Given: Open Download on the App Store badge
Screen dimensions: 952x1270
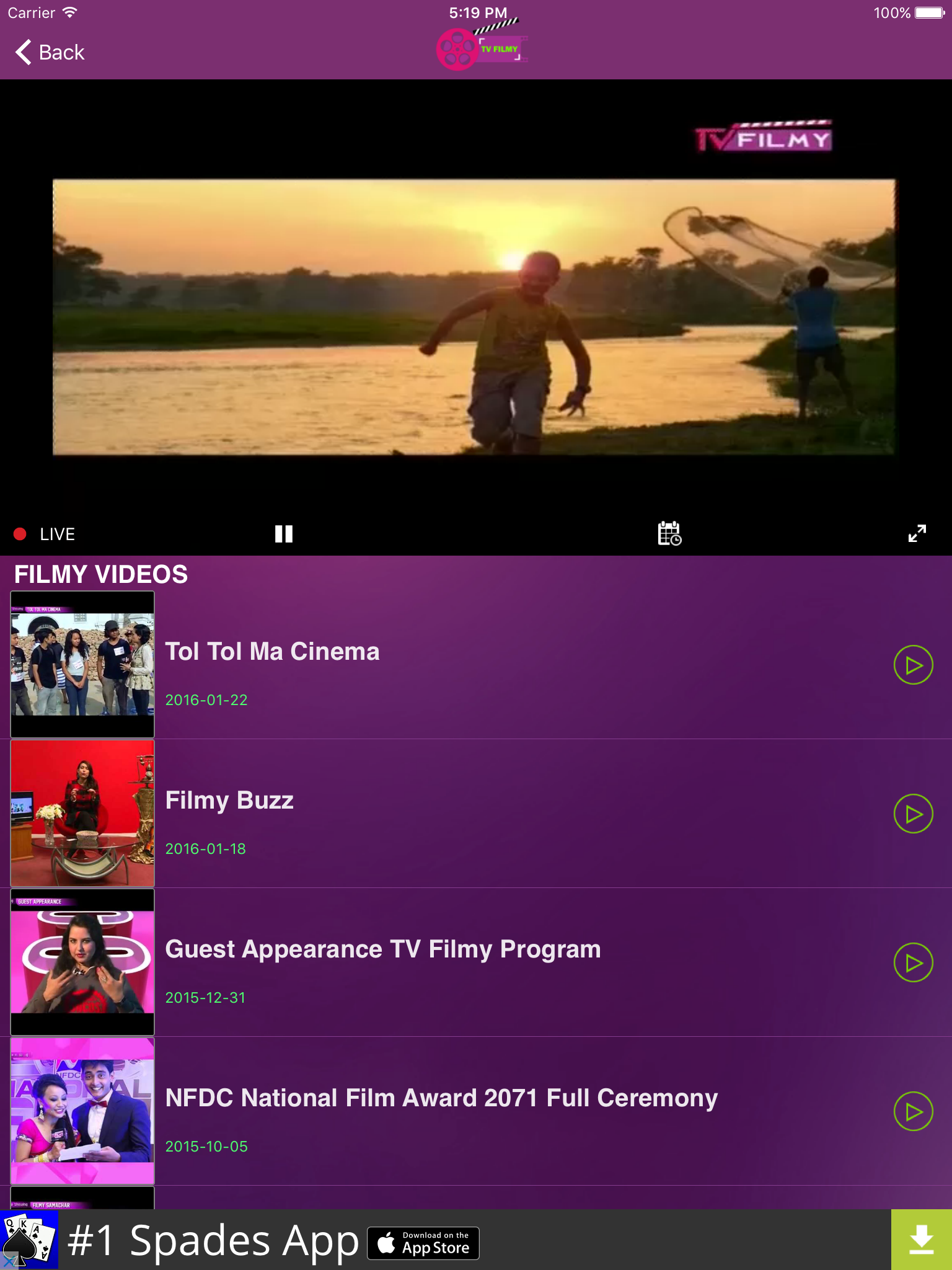Looking at the screenshot, I should tap(423, 1243).
